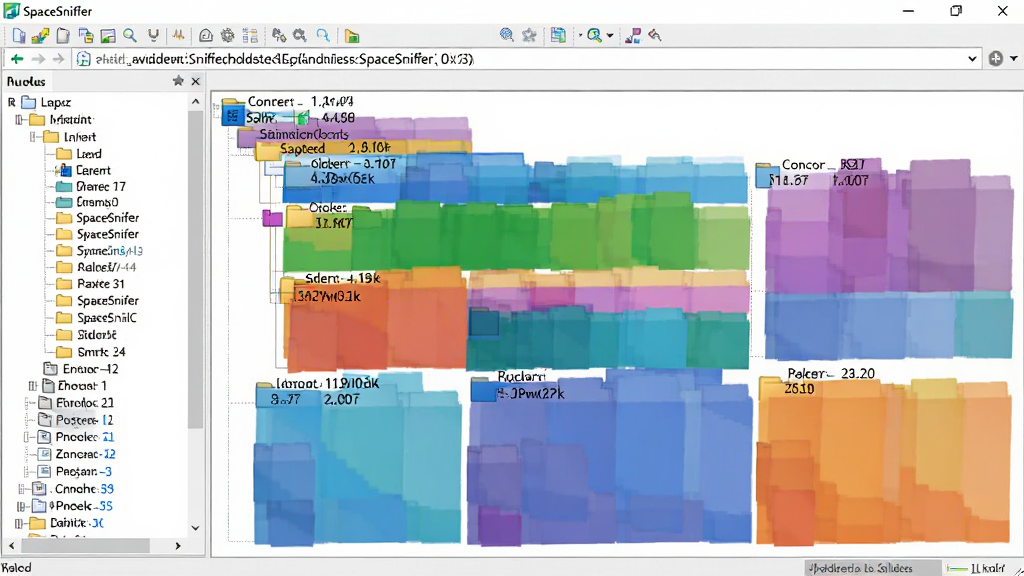Close the Ruolus side panel
This screenshot has width=1024, height=576.
click(x=195, y=81)
